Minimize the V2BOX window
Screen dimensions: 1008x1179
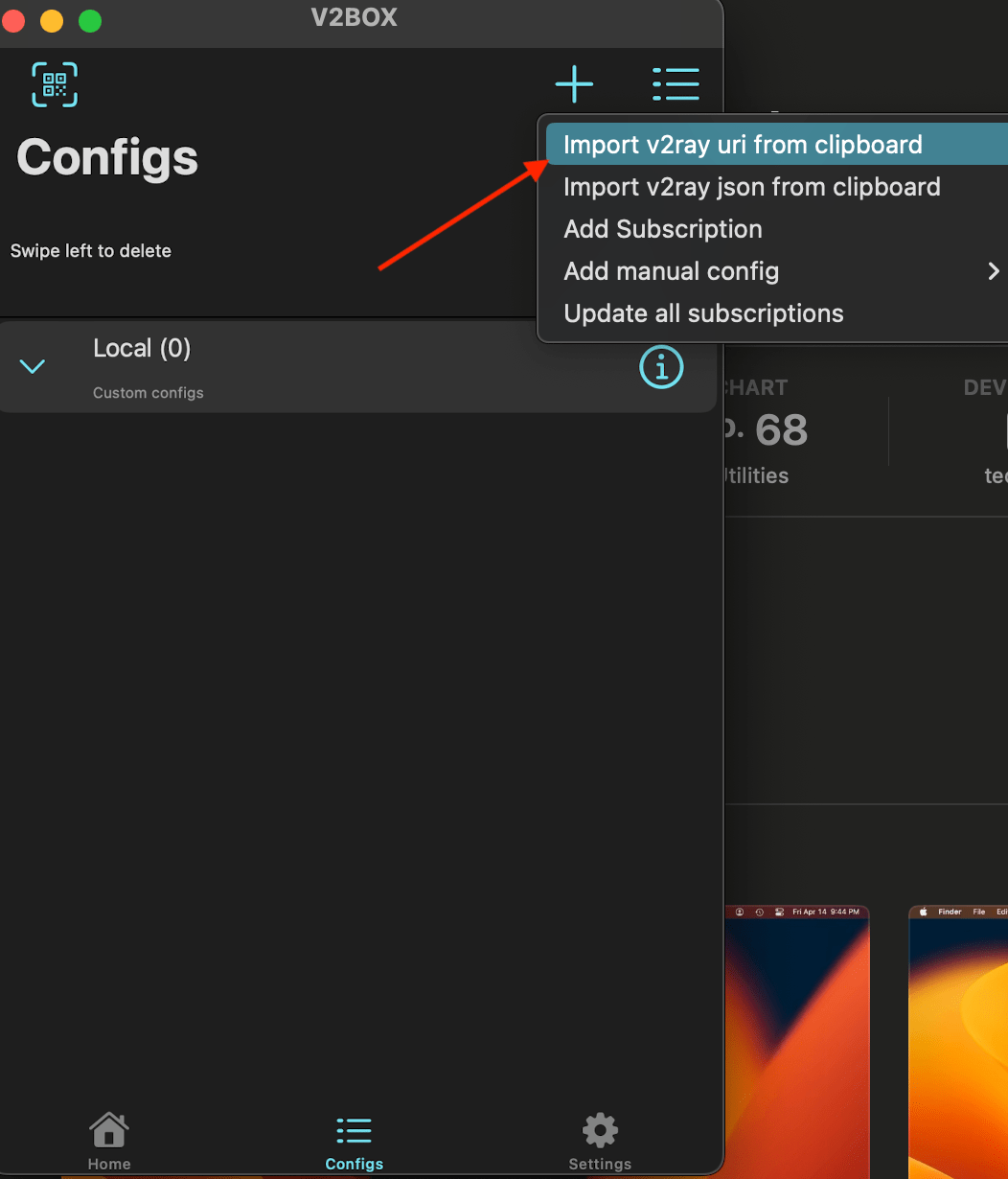(52, 20)
